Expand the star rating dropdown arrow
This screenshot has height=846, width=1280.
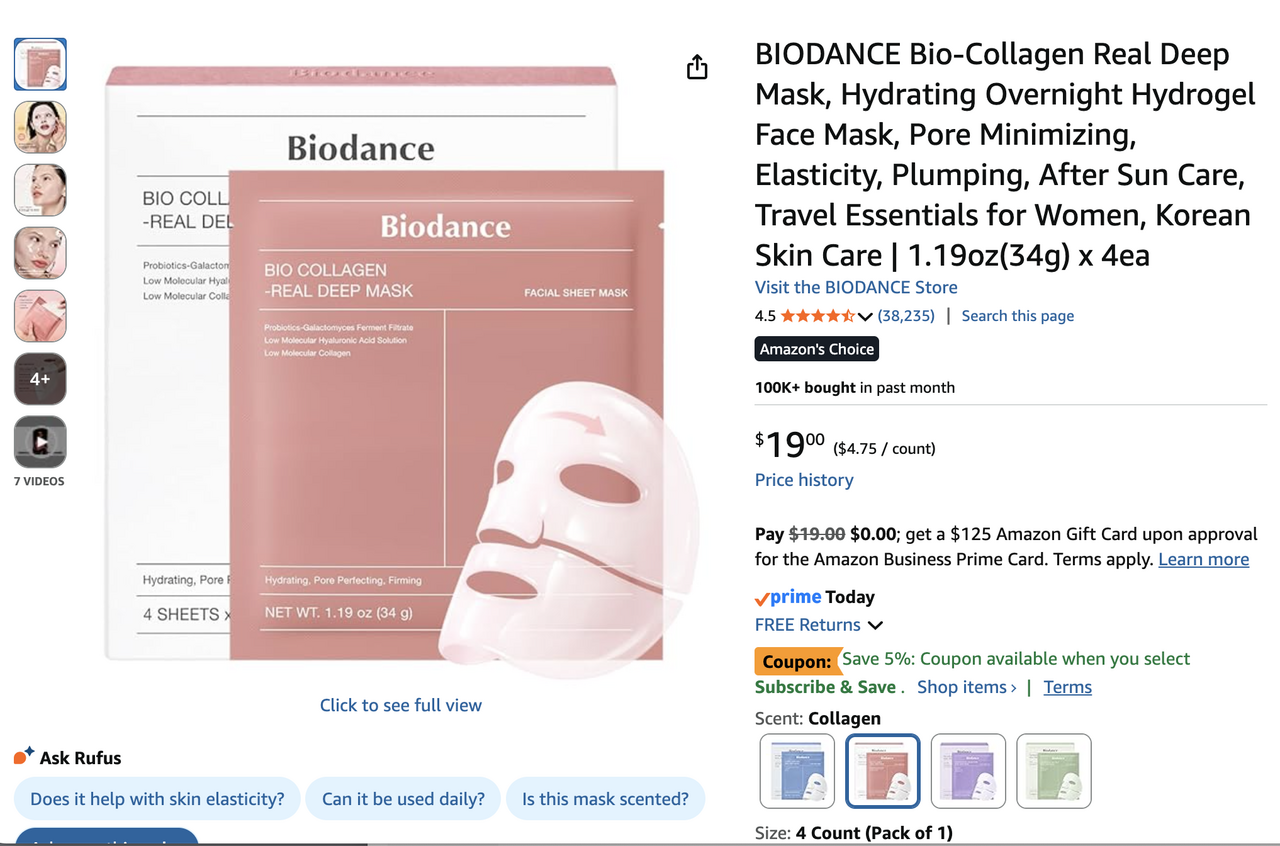pyautogui.click(x=866, y=317)
